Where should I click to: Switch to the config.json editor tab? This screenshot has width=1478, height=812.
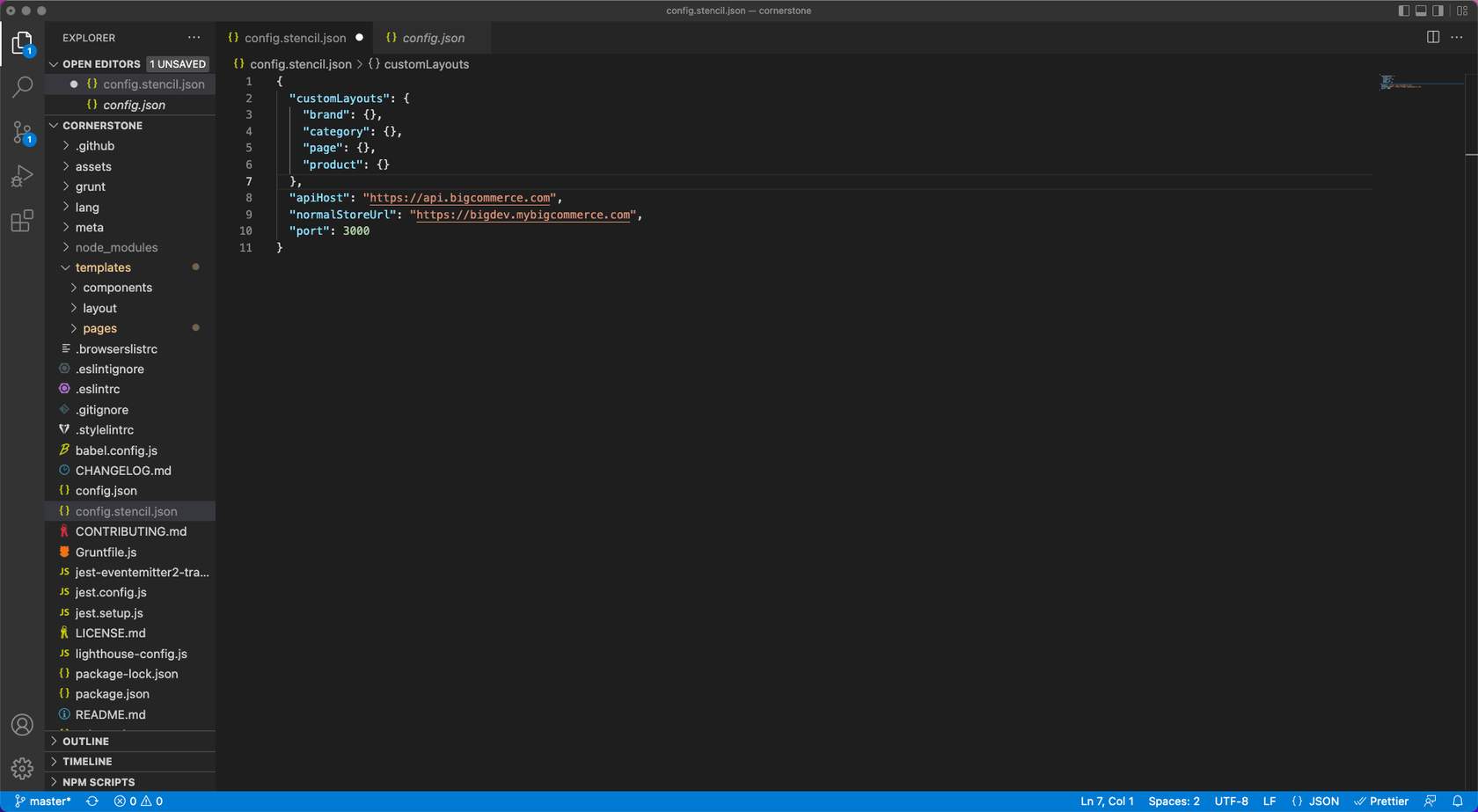[x=433, y=38]
